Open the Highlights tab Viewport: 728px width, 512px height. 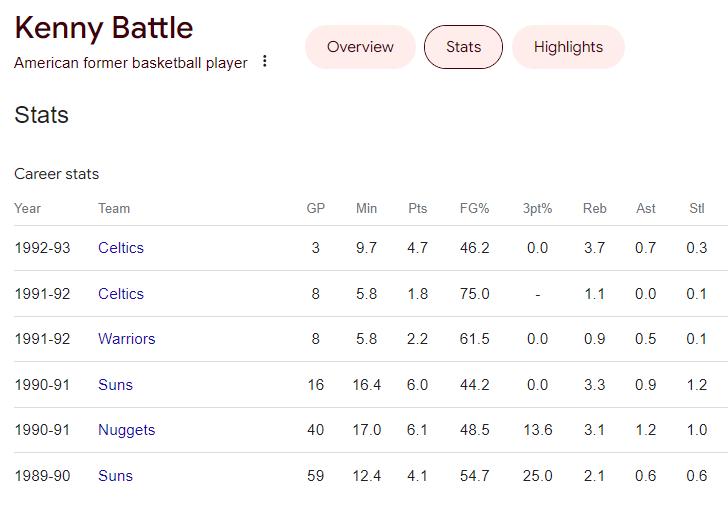tap(568, 47)
